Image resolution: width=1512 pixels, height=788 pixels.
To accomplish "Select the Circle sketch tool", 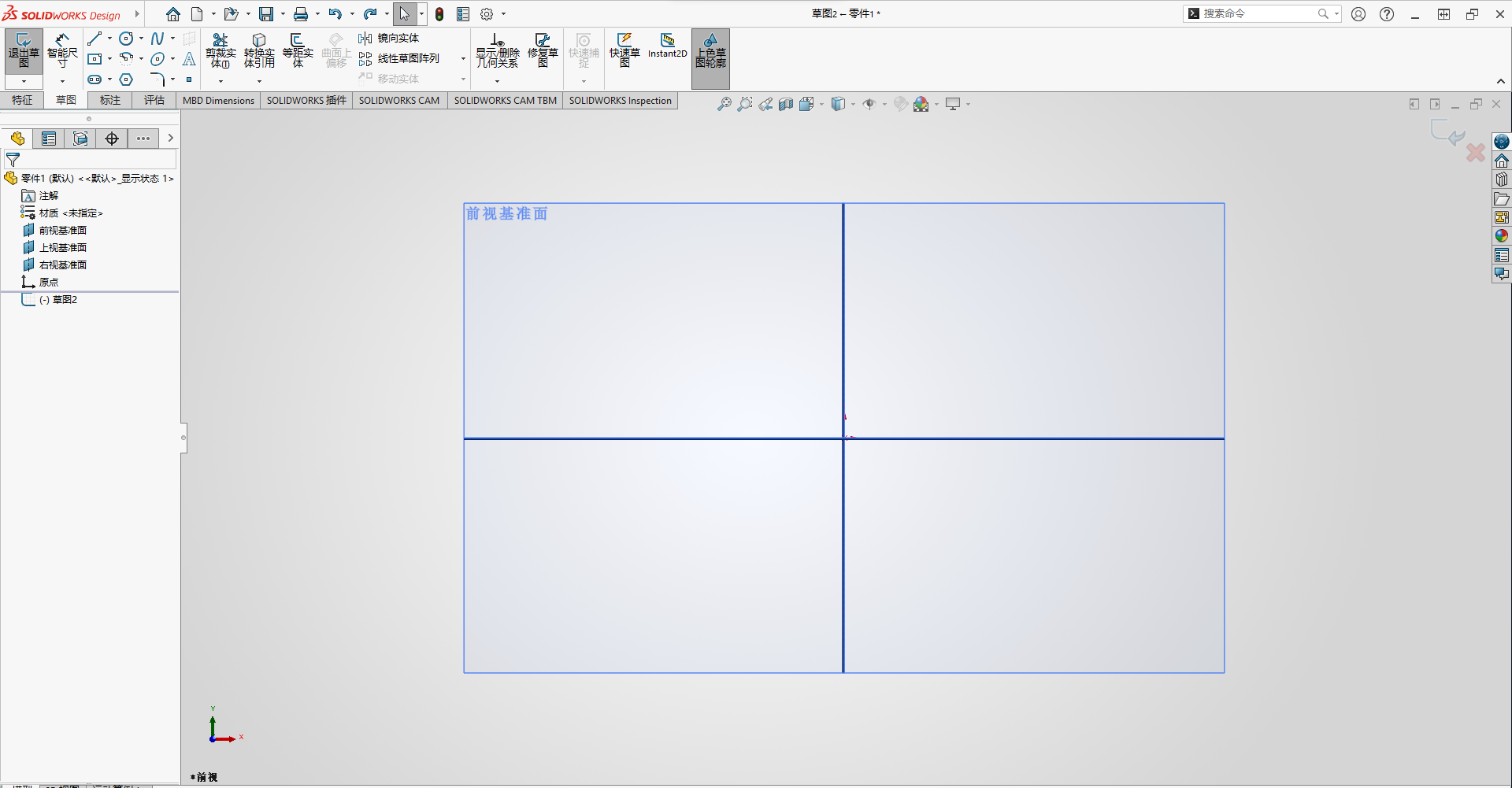I will [x=126, y=39].
